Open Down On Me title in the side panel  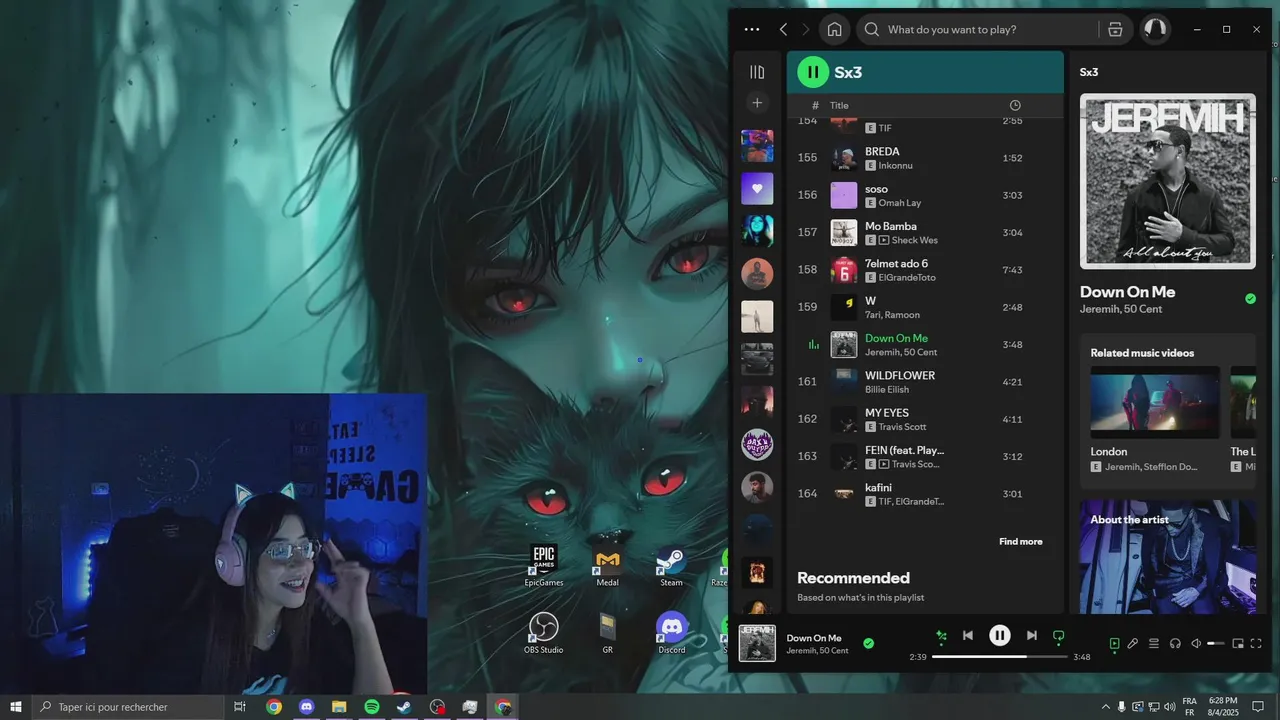1127,292
